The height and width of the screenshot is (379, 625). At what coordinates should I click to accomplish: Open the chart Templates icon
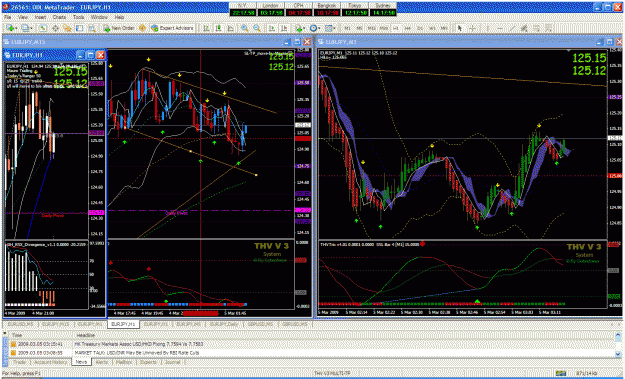(x=328, y=28)
